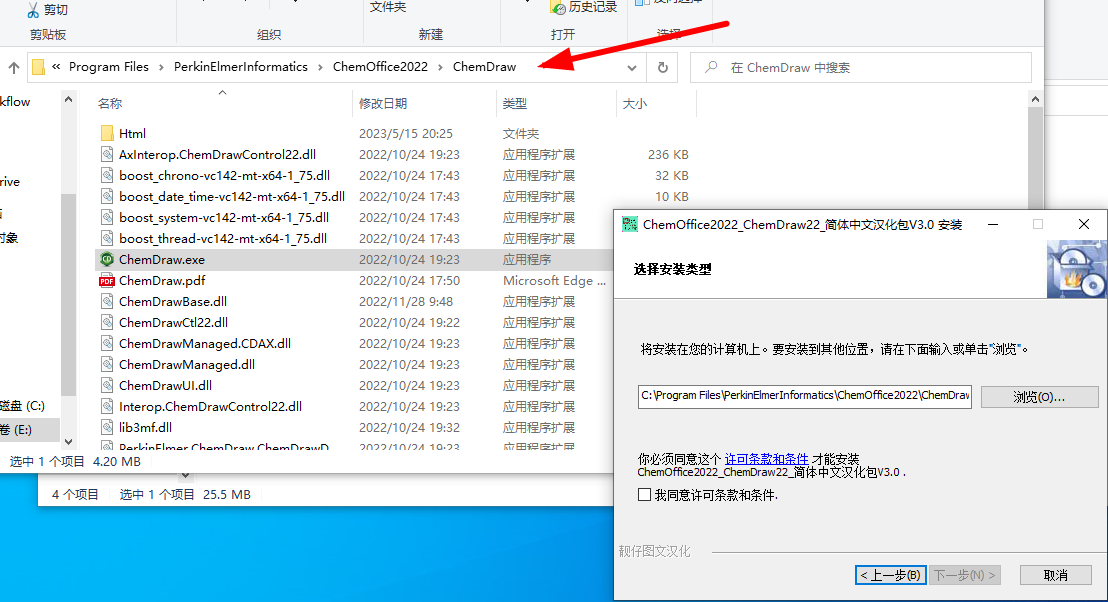Click lib3mf.dll file icon

[107, 427]
